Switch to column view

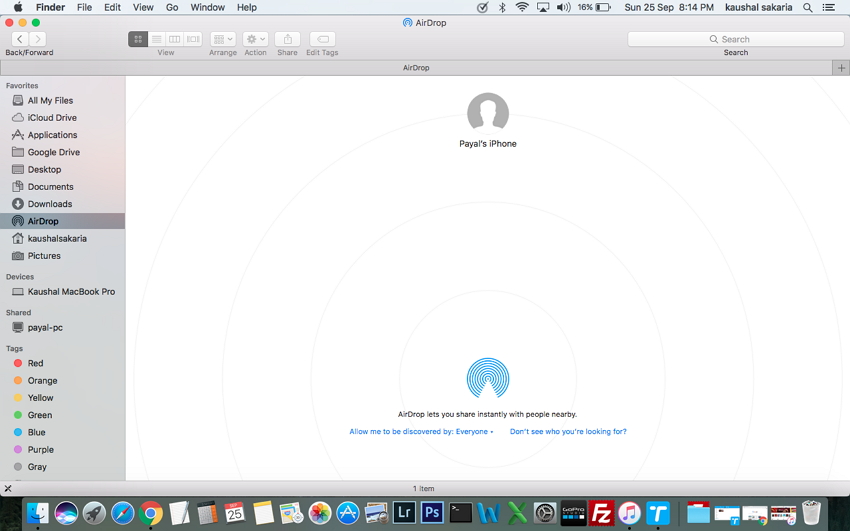pos(174,39)
